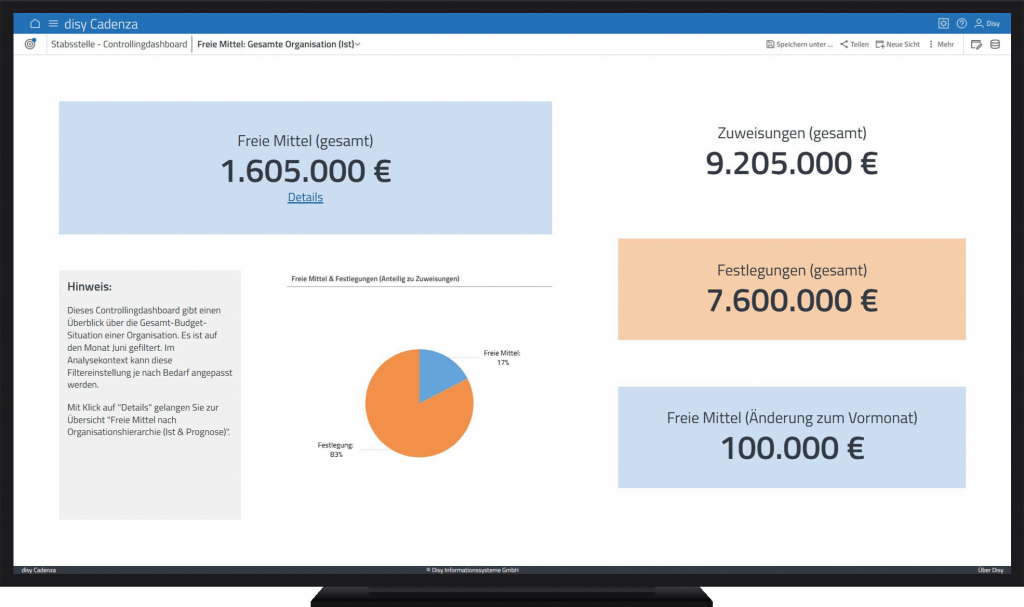Viewport: 1024px width, 607px height.
Task: Open the database stack icon
Action: [994, 44]
